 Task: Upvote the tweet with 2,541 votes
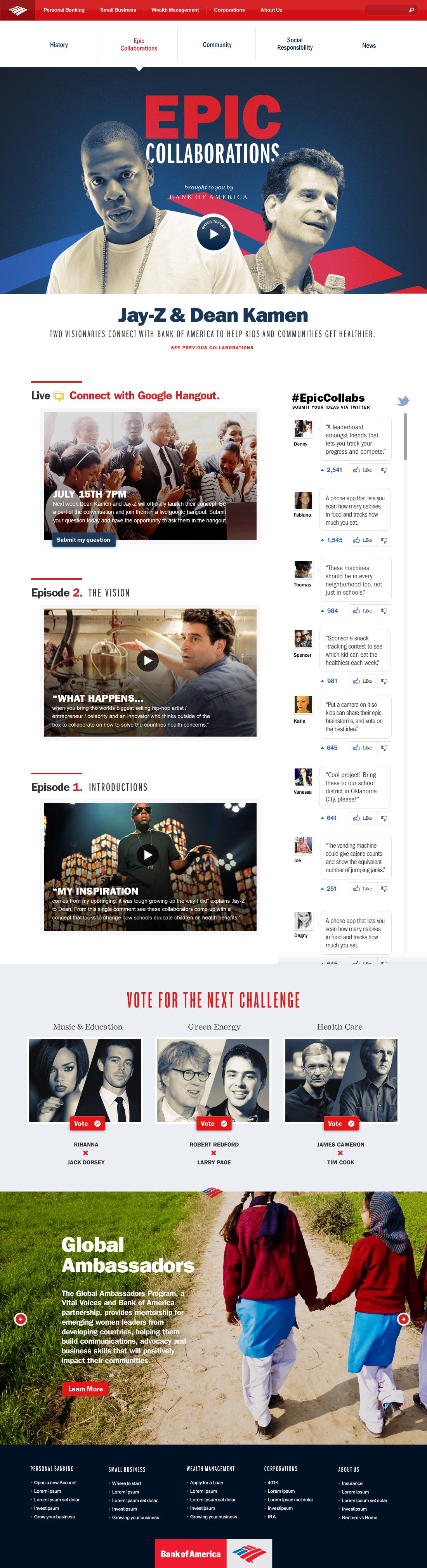click(x=322, y=470)
